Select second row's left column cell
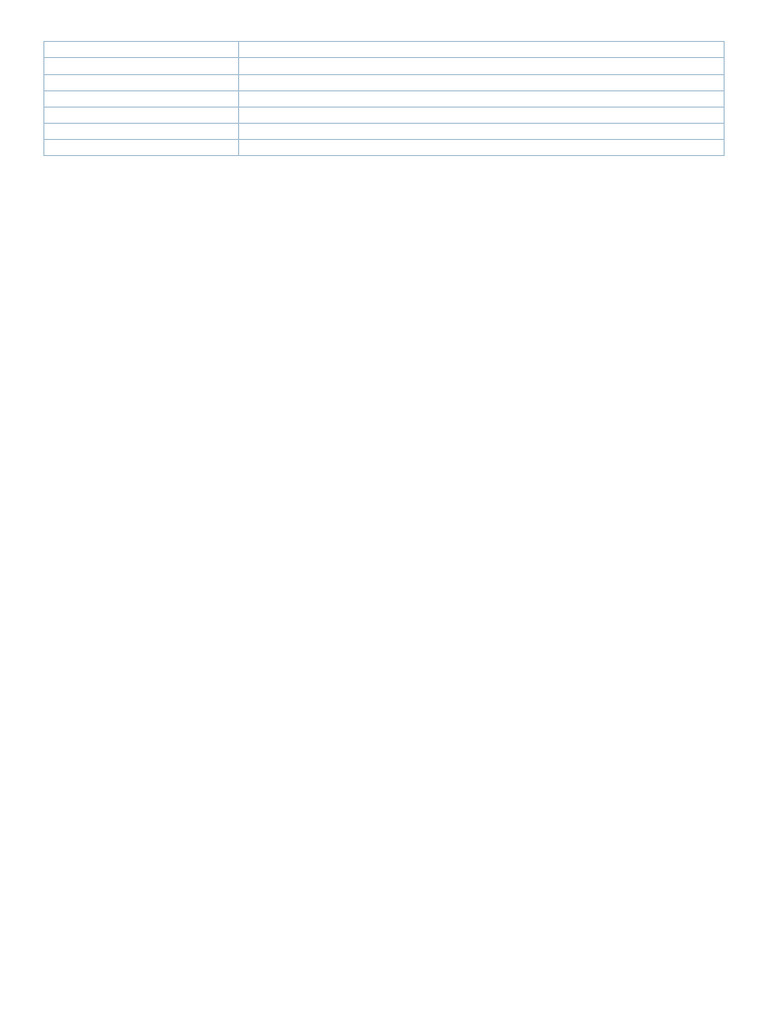Viewport: 768px width, 1024px height. 141,66
